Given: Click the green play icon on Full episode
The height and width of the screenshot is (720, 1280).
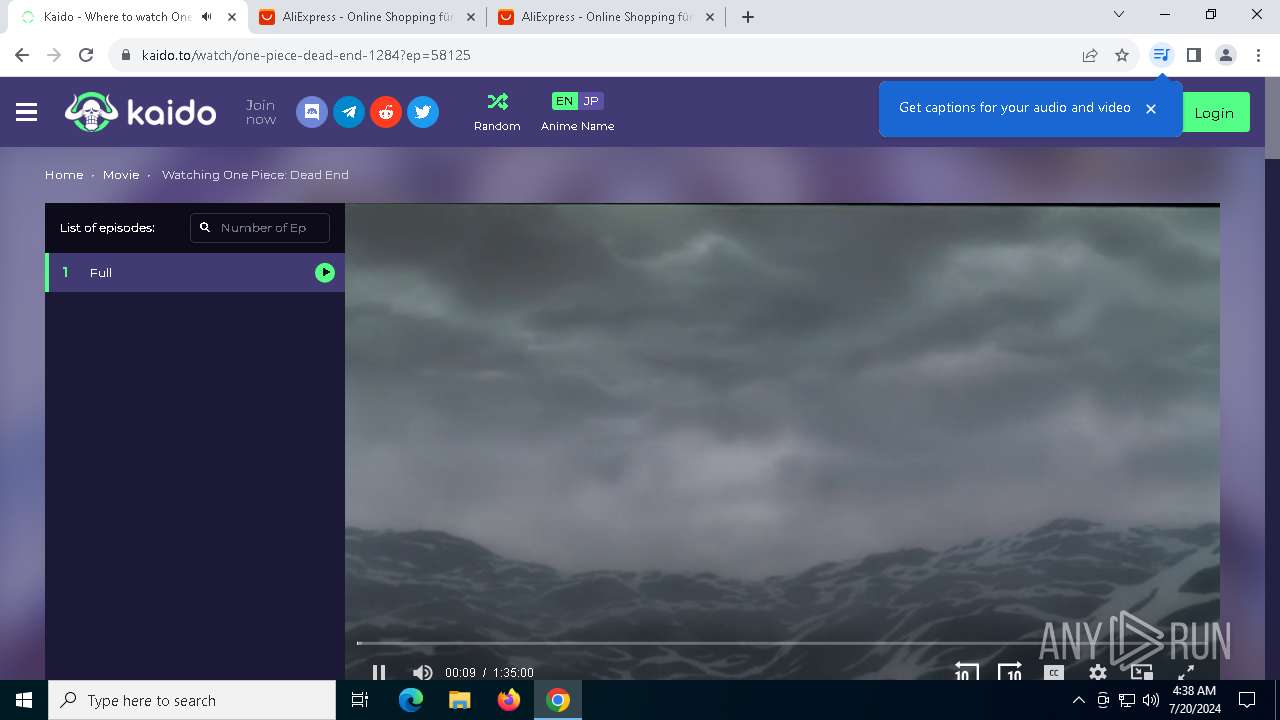Looking at the screenshot, I should point(325,272).
